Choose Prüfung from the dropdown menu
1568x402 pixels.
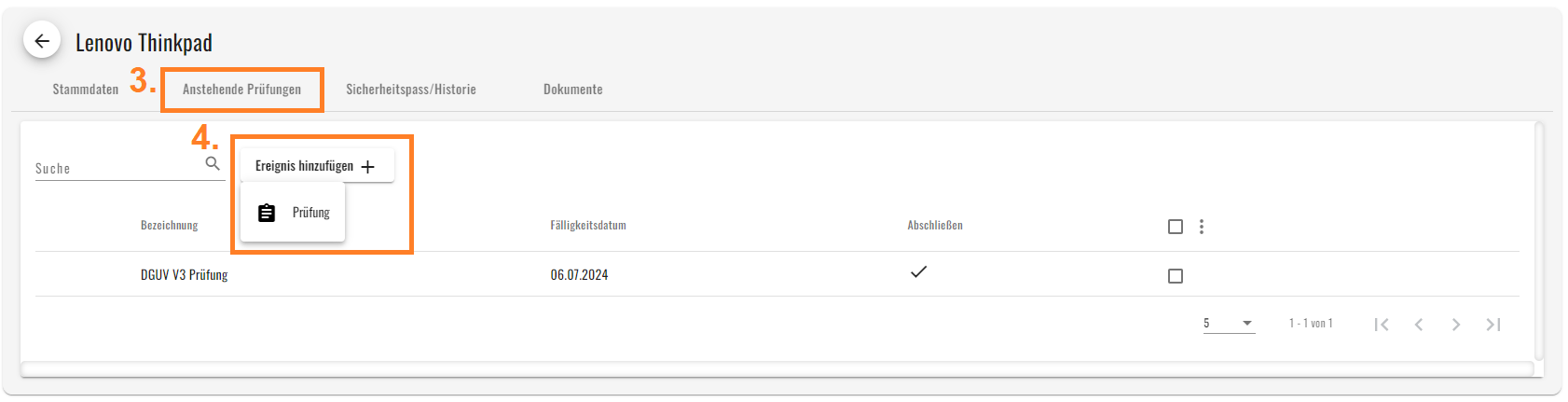pos(293,213)
